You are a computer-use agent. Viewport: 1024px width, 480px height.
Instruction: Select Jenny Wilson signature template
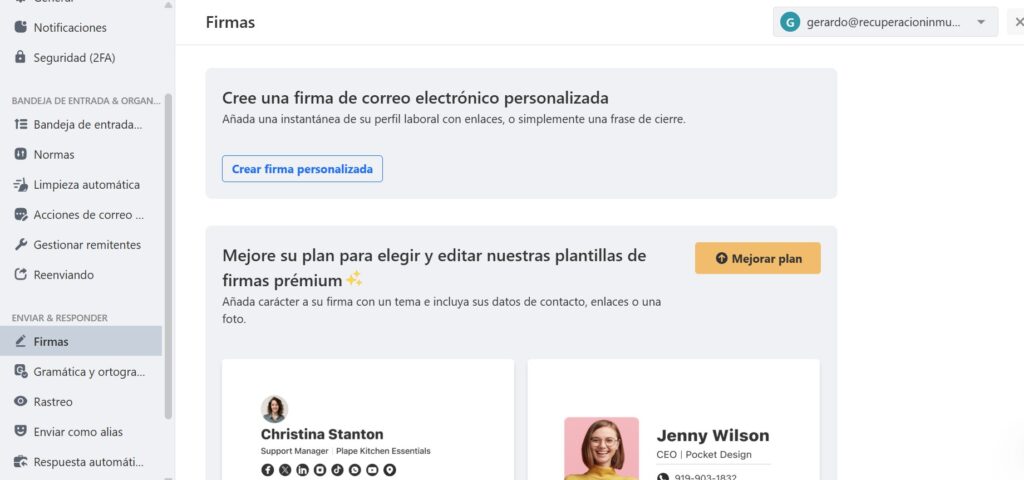(x=673, y=420)
